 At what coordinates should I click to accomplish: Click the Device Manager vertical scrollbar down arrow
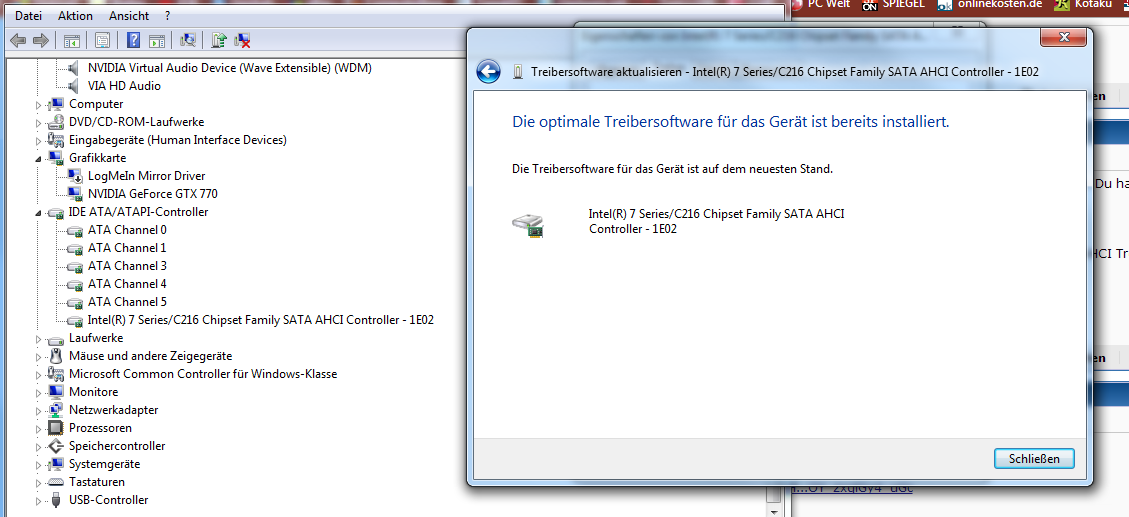(x=773, y=511)
